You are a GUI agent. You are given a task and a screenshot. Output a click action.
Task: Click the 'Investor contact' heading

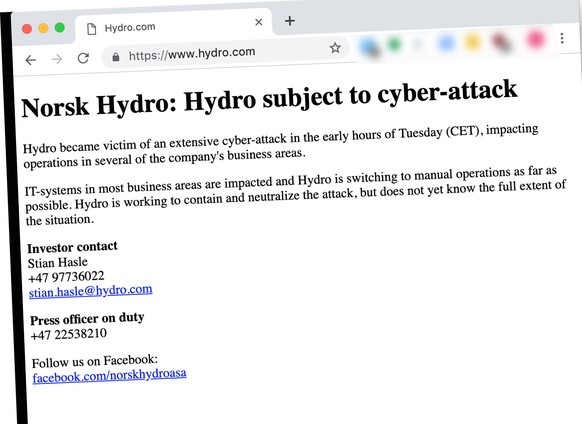pyautogui.click(x=72, y=247)
